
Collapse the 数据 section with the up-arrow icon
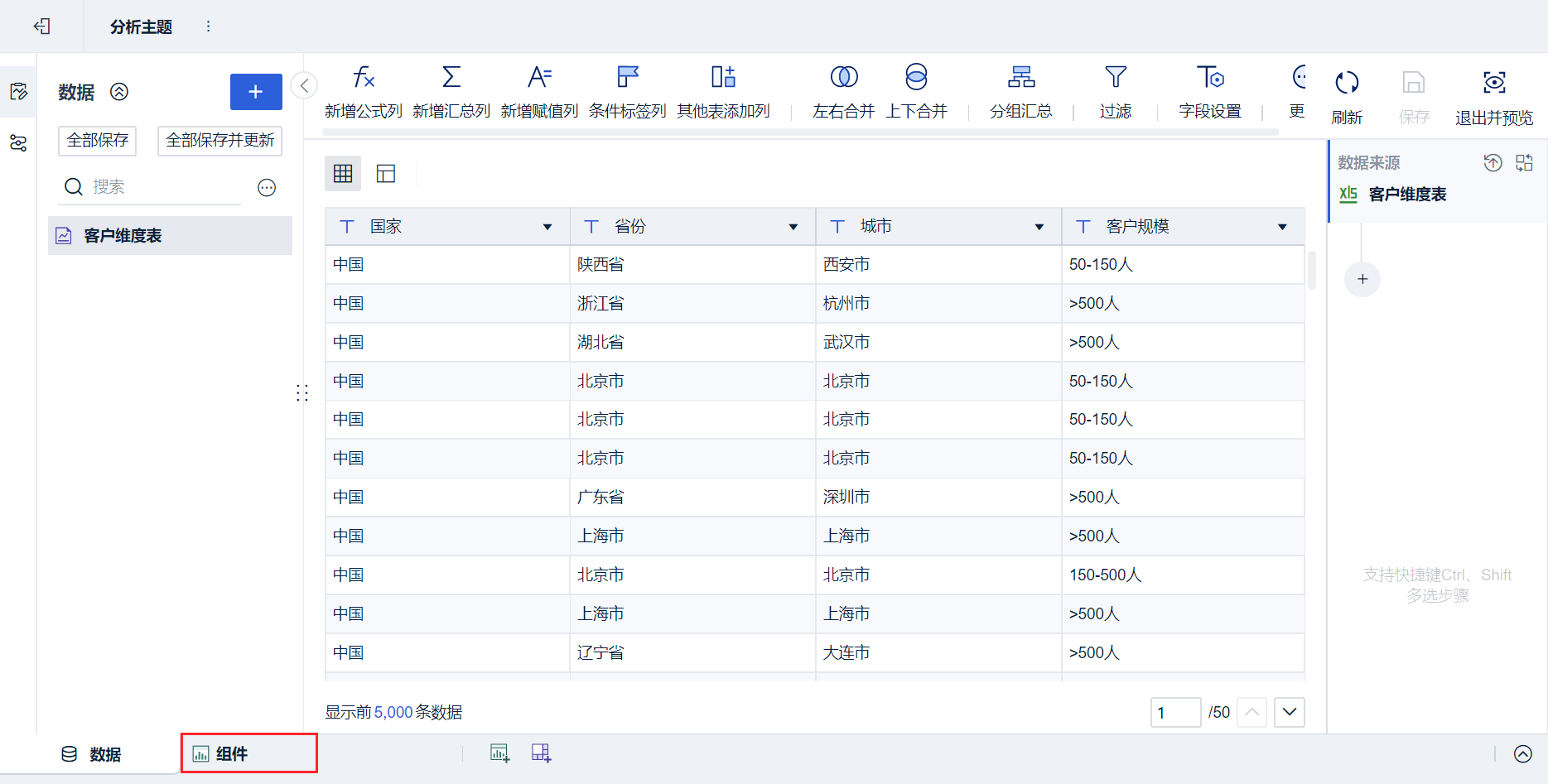coord(119,92)
